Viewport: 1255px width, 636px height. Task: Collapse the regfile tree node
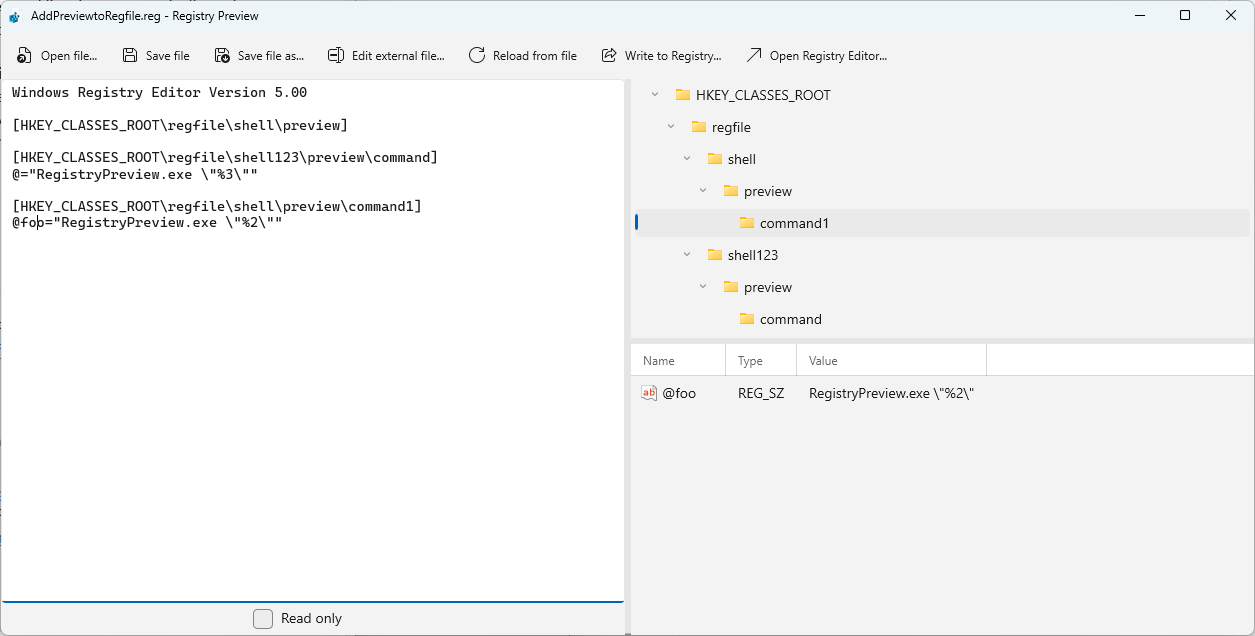pyautogui.click(x=670, y=127)
